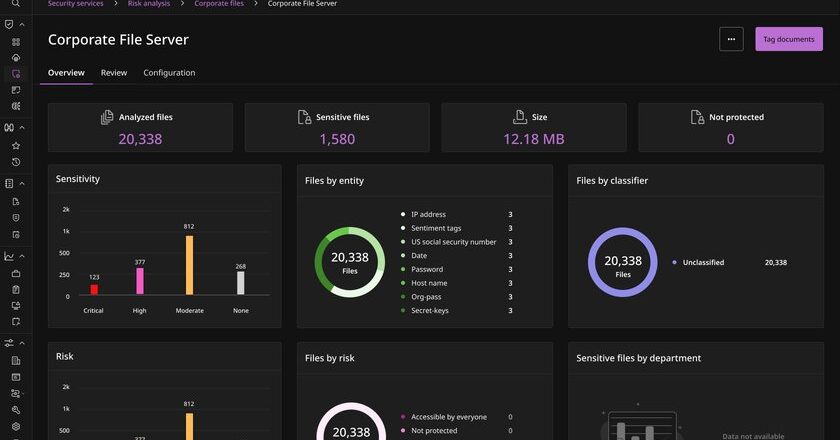Click the 1,580 sensitive files value
The image size is (840, 440).
click(x=337, y=139)
